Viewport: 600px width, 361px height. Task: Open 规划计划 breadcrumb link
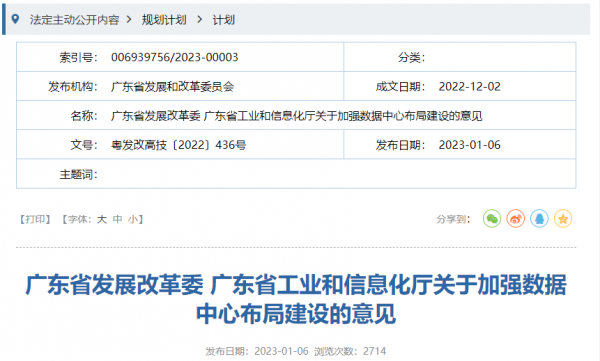[x=164, y=20]
